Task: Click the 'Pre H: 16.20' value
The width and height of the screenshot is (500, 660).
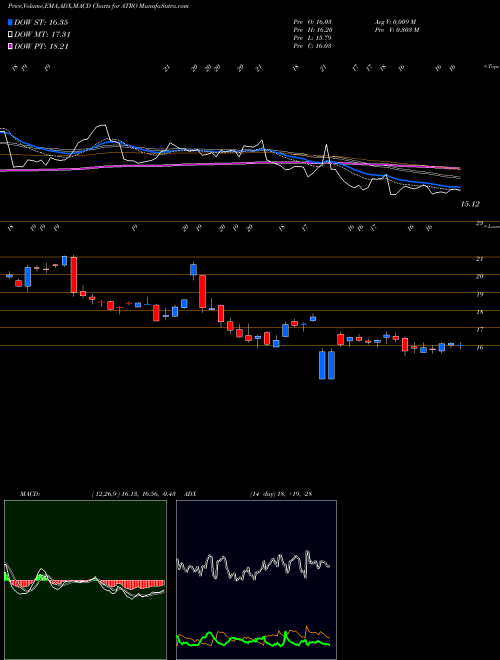Action: [x=312, y=30]
